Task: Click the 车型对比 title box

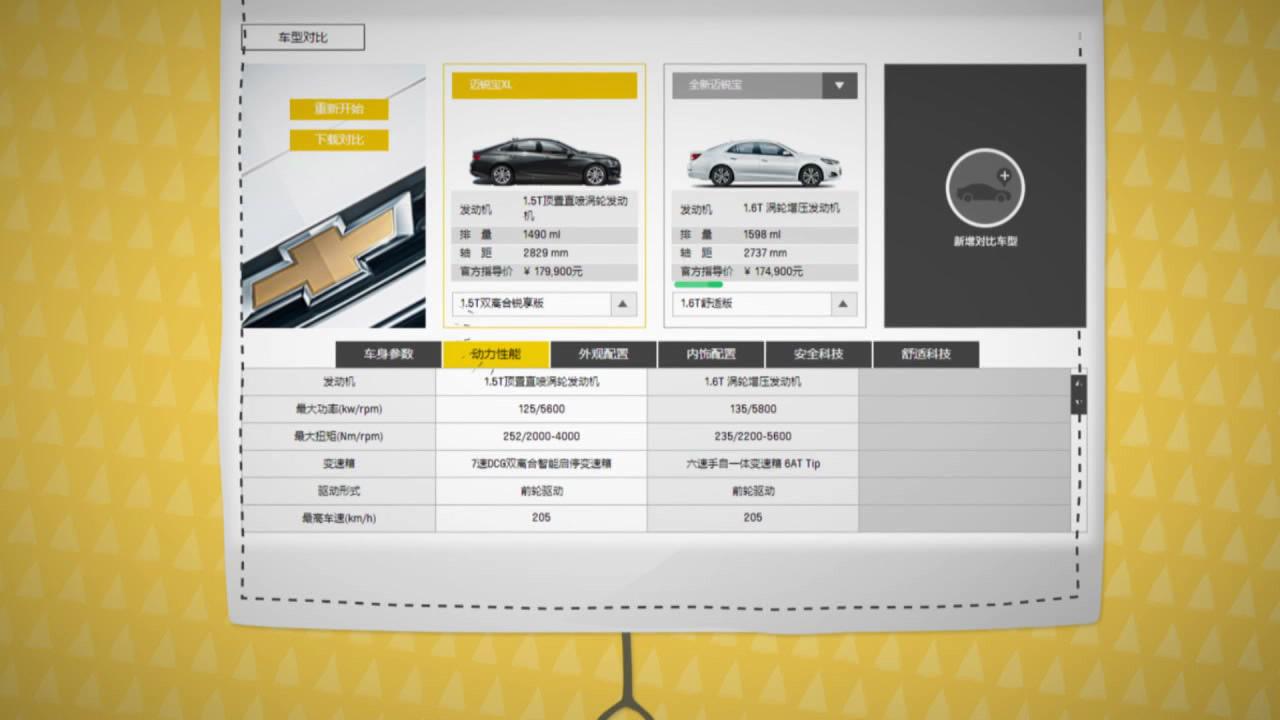Action: [303, 38]
